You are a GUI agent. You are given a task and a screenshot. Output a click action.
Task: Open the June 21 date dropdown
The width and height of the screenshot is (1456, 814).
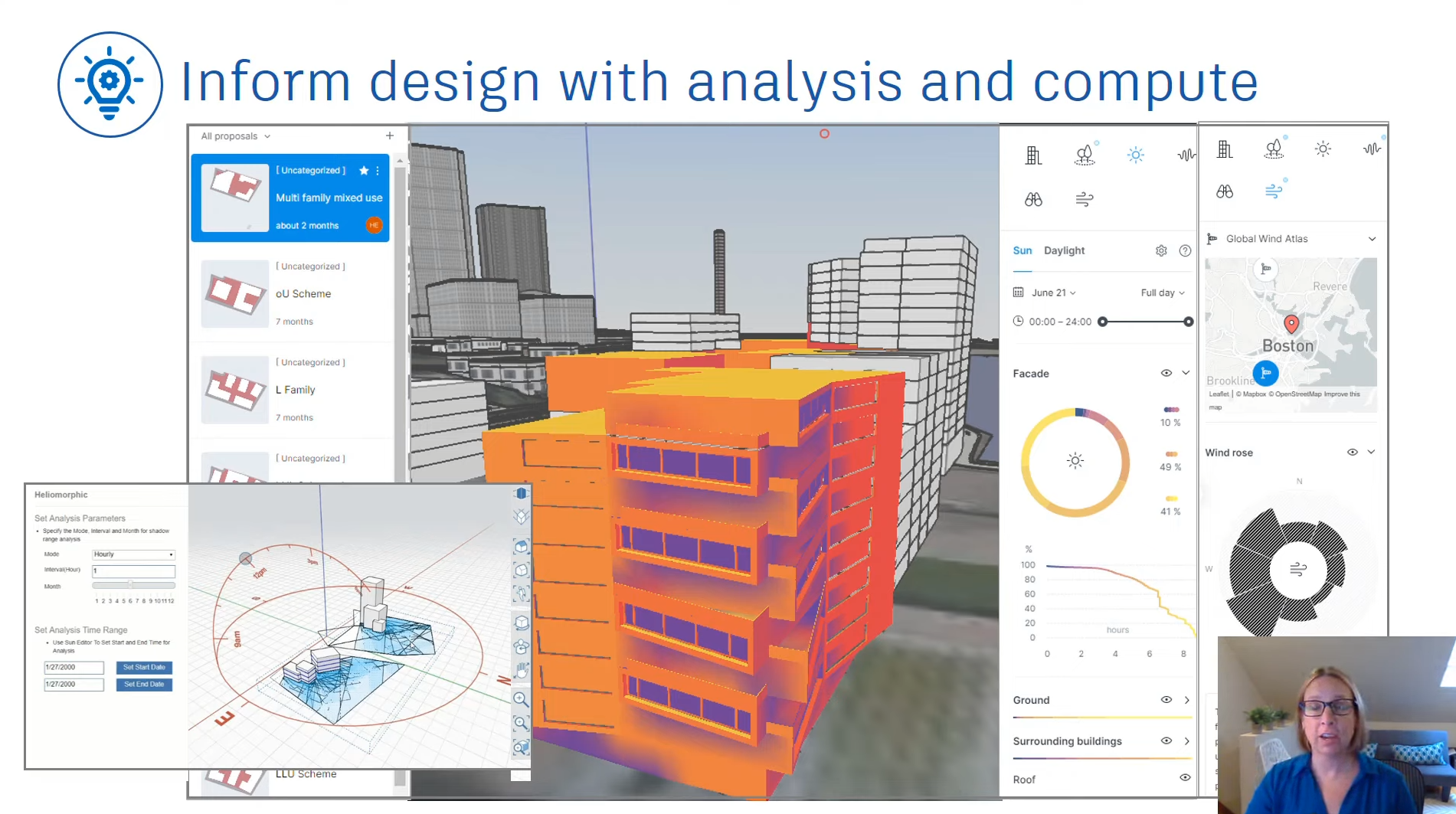coord(1054,293)
